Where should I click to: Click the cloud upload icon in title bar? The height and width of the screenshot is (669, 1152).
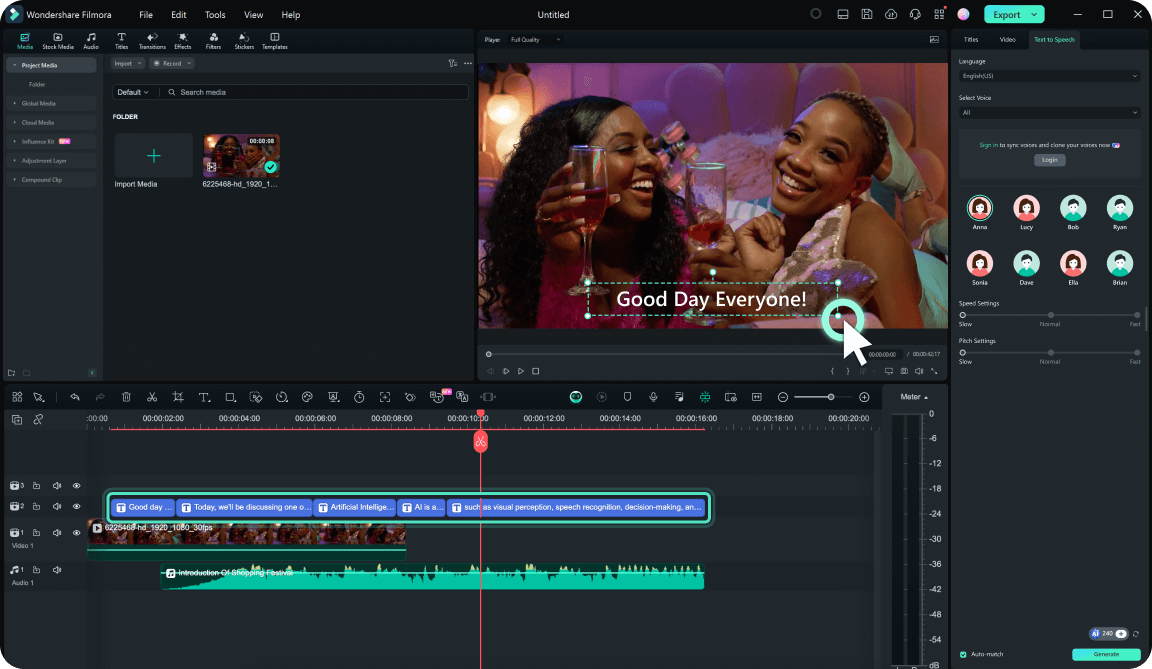[x=891, y=15]
